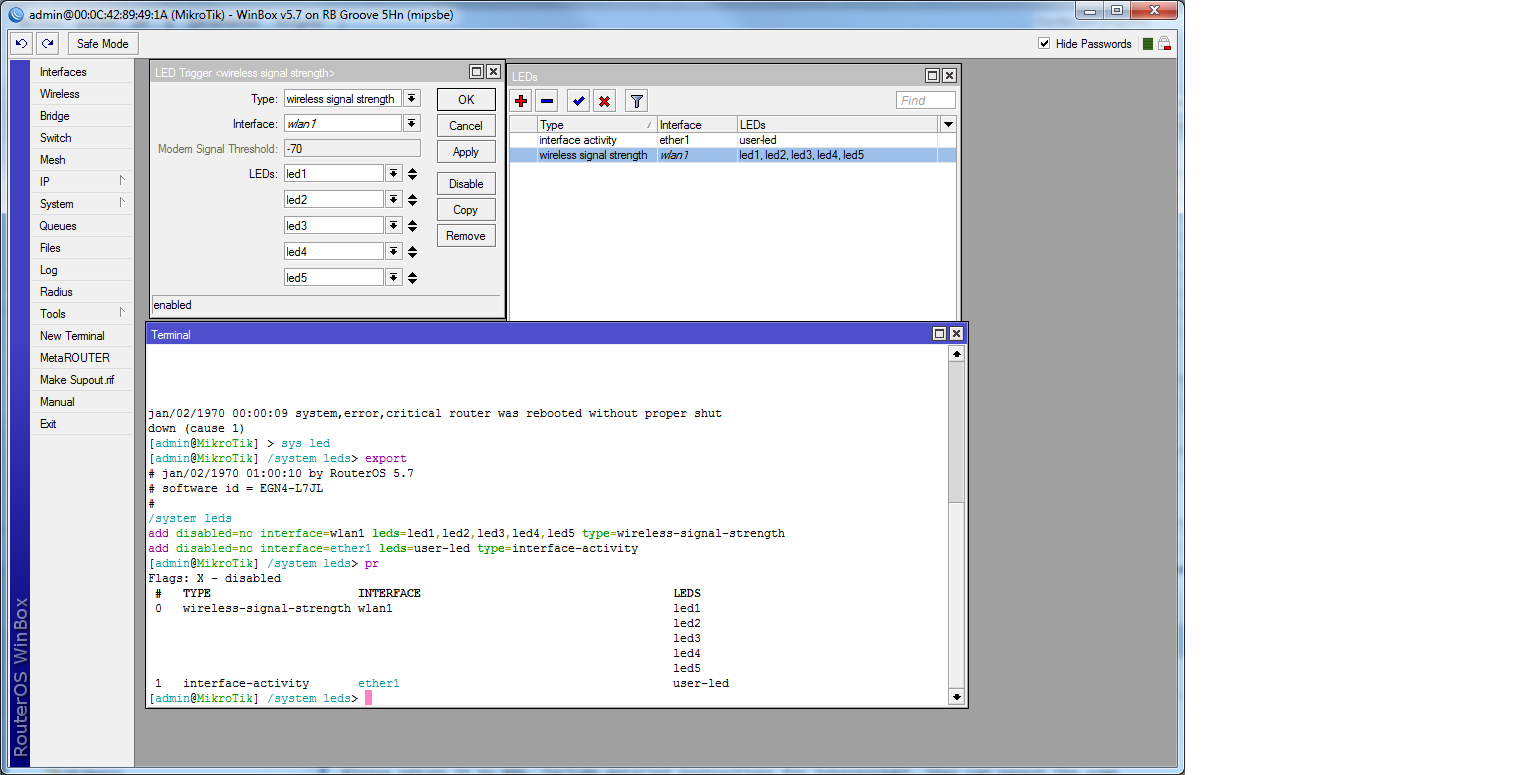
Task: Toggle the Safe Mode button
Action: tap(103, 44)
